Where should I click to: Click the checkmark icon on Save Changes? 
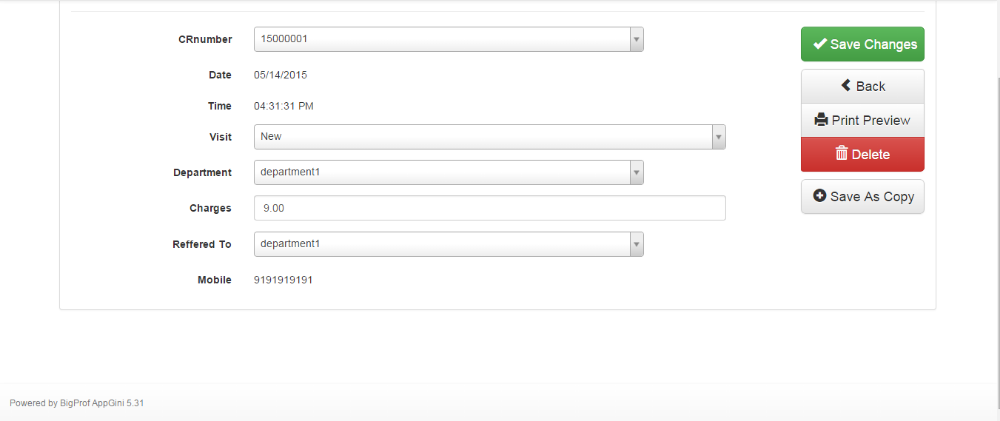click(820, 44)
